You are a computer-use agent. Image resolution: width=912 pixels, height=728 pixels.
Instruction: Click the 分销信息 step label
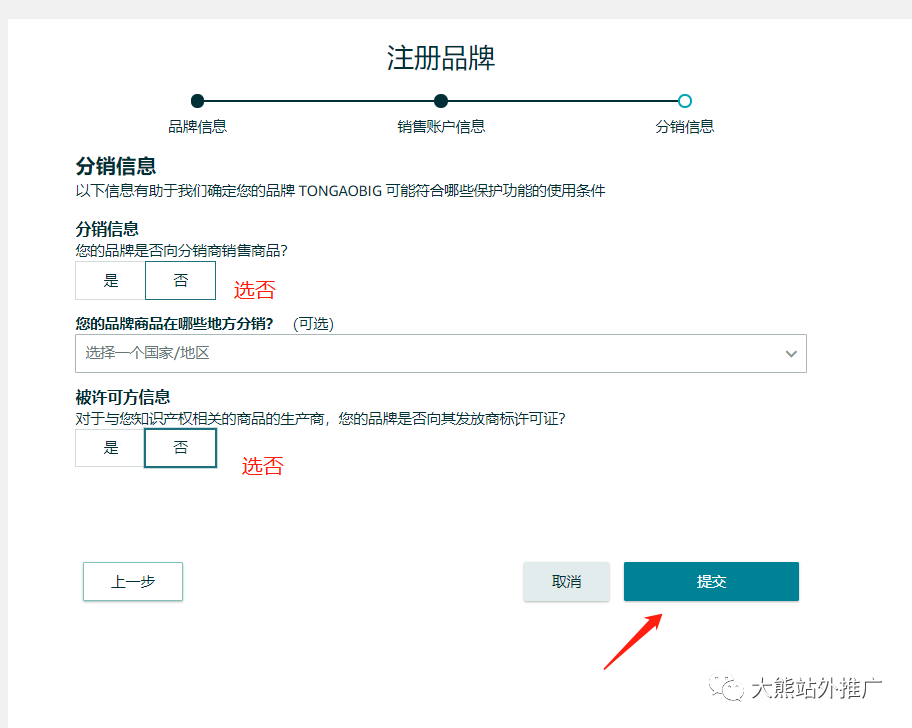click(685, 126)
